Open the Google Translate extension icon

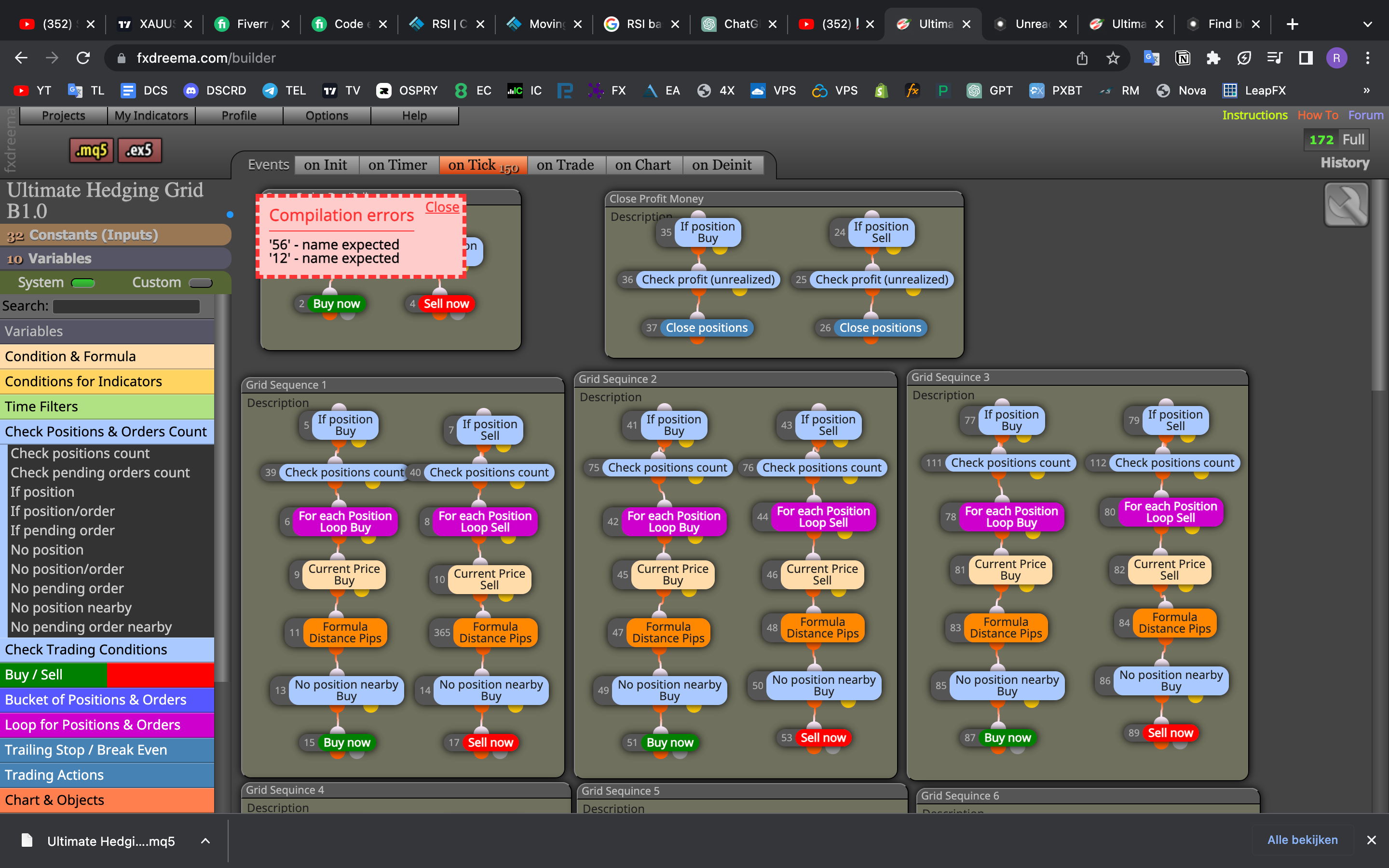tap(1151, 58)
